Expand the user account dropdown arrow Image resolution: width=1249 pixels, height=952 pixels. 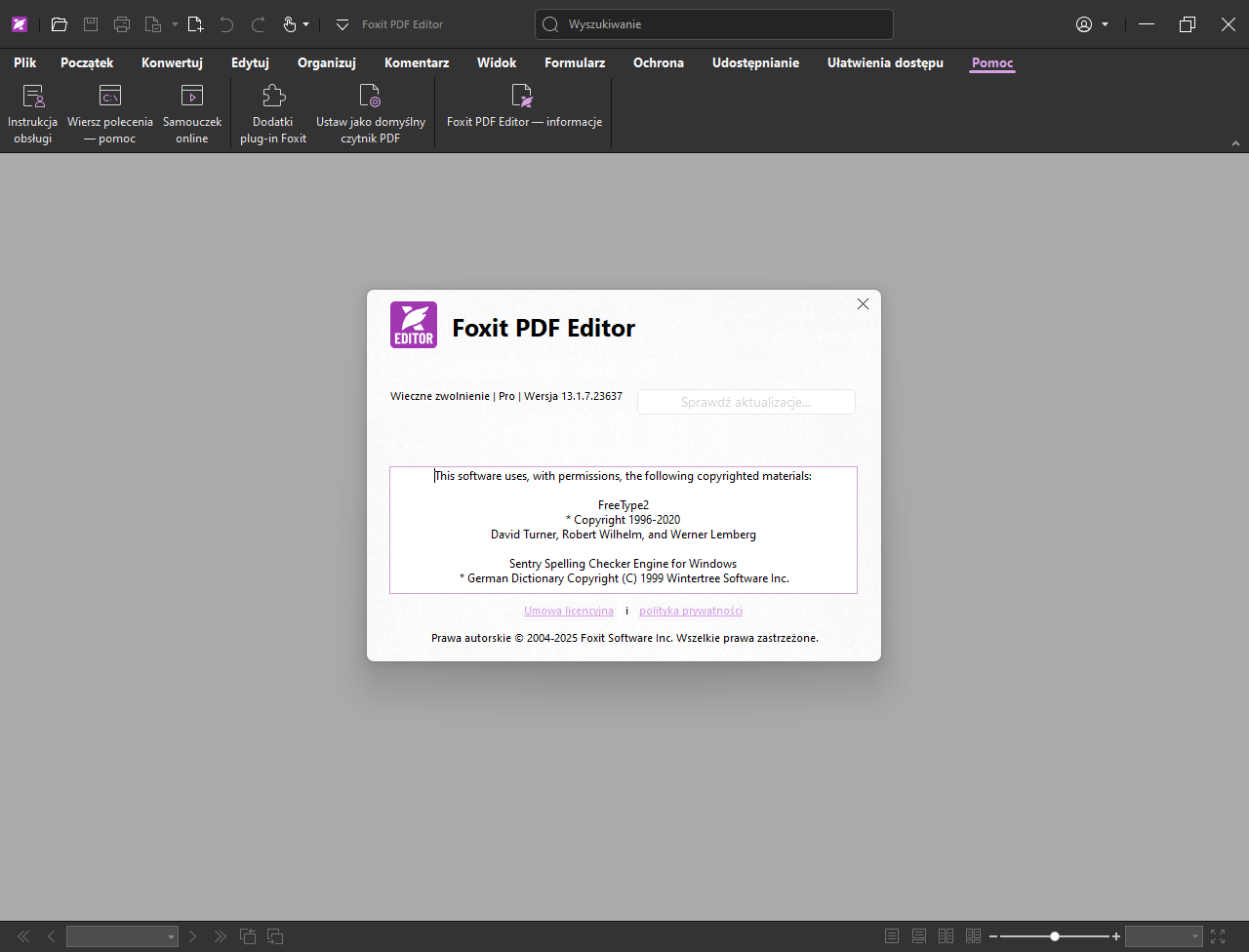[1106, 24]
